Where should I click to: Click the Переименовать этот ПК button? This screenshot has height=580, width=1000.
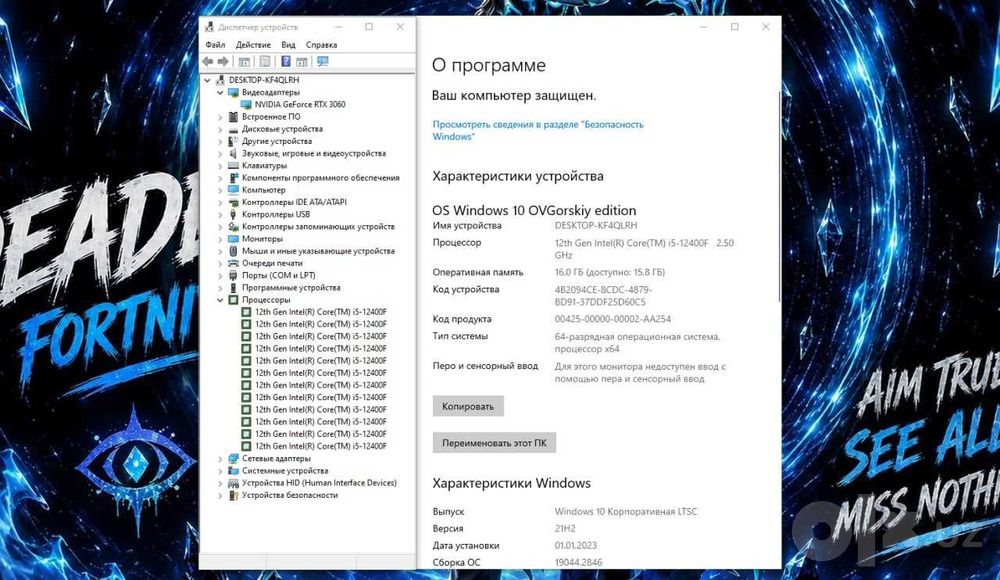coord(494,443)
